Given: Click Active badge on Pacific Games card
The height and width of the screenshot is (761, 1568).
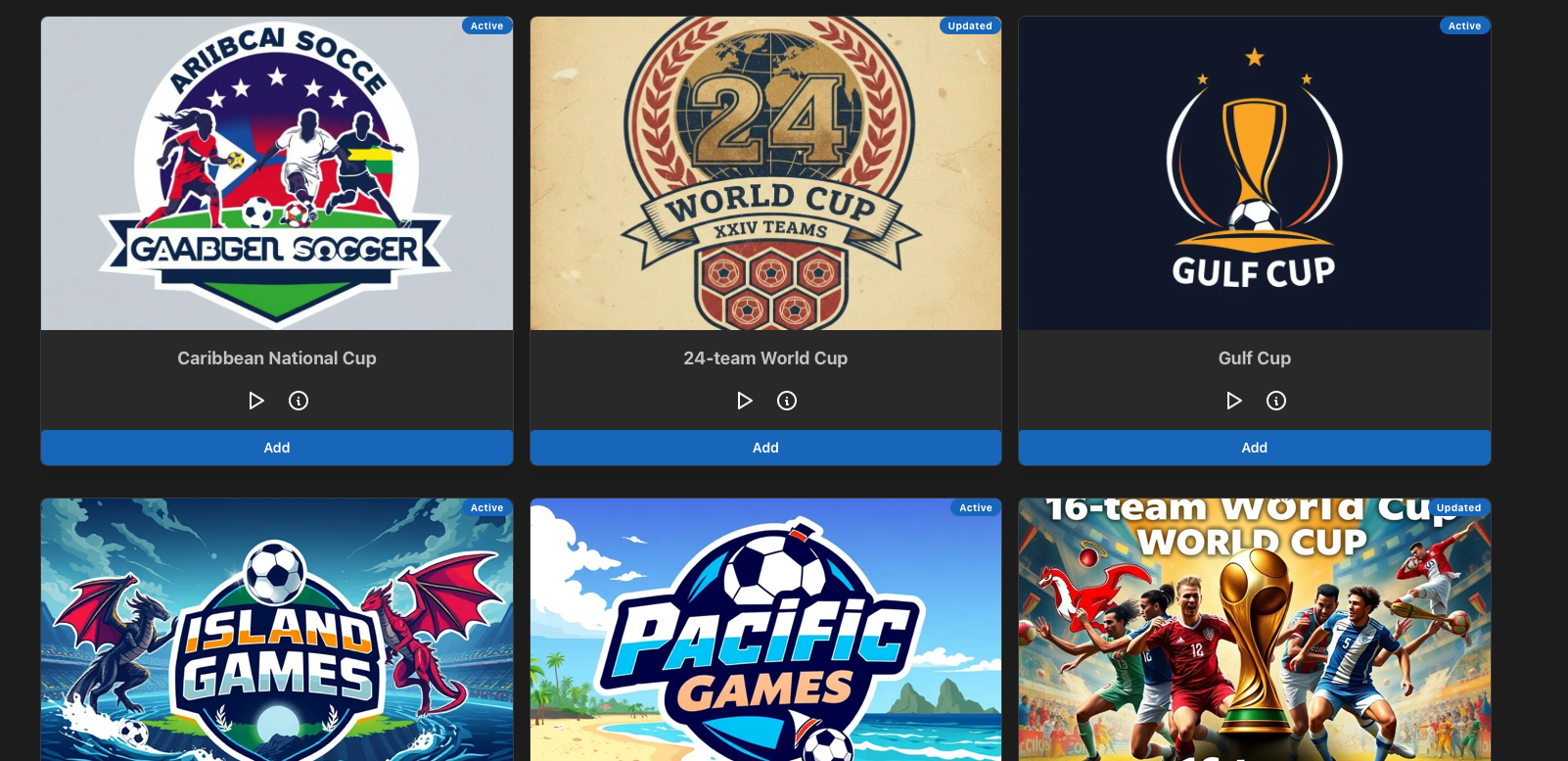Looking at the screenshot, I should [x=976, y=507].
